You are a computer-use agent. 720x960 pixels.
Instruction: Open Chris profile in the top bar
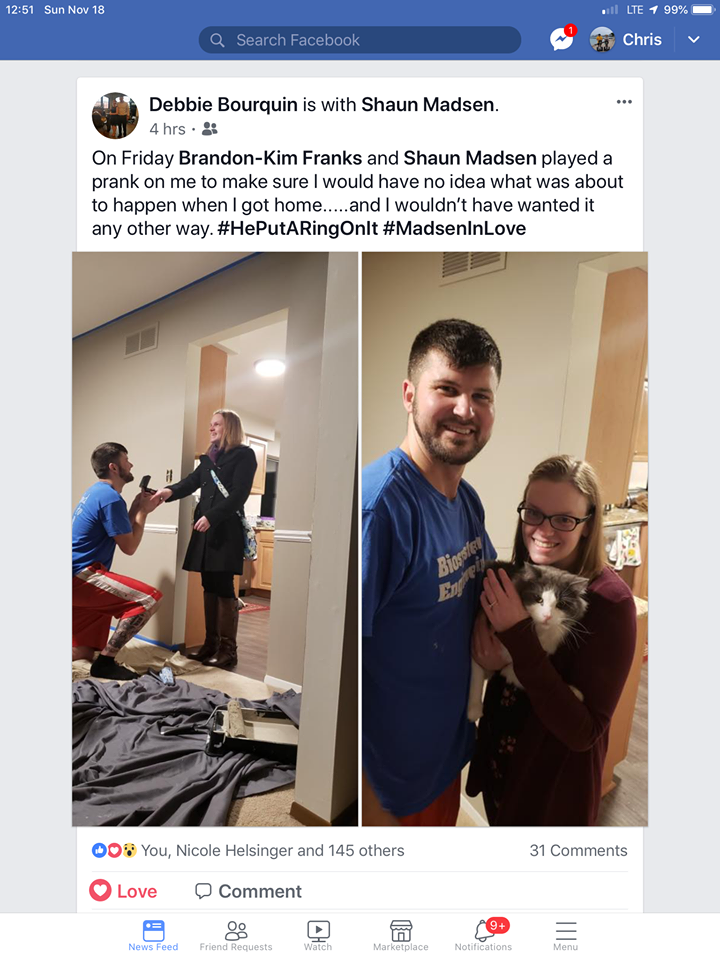(626, 40)
